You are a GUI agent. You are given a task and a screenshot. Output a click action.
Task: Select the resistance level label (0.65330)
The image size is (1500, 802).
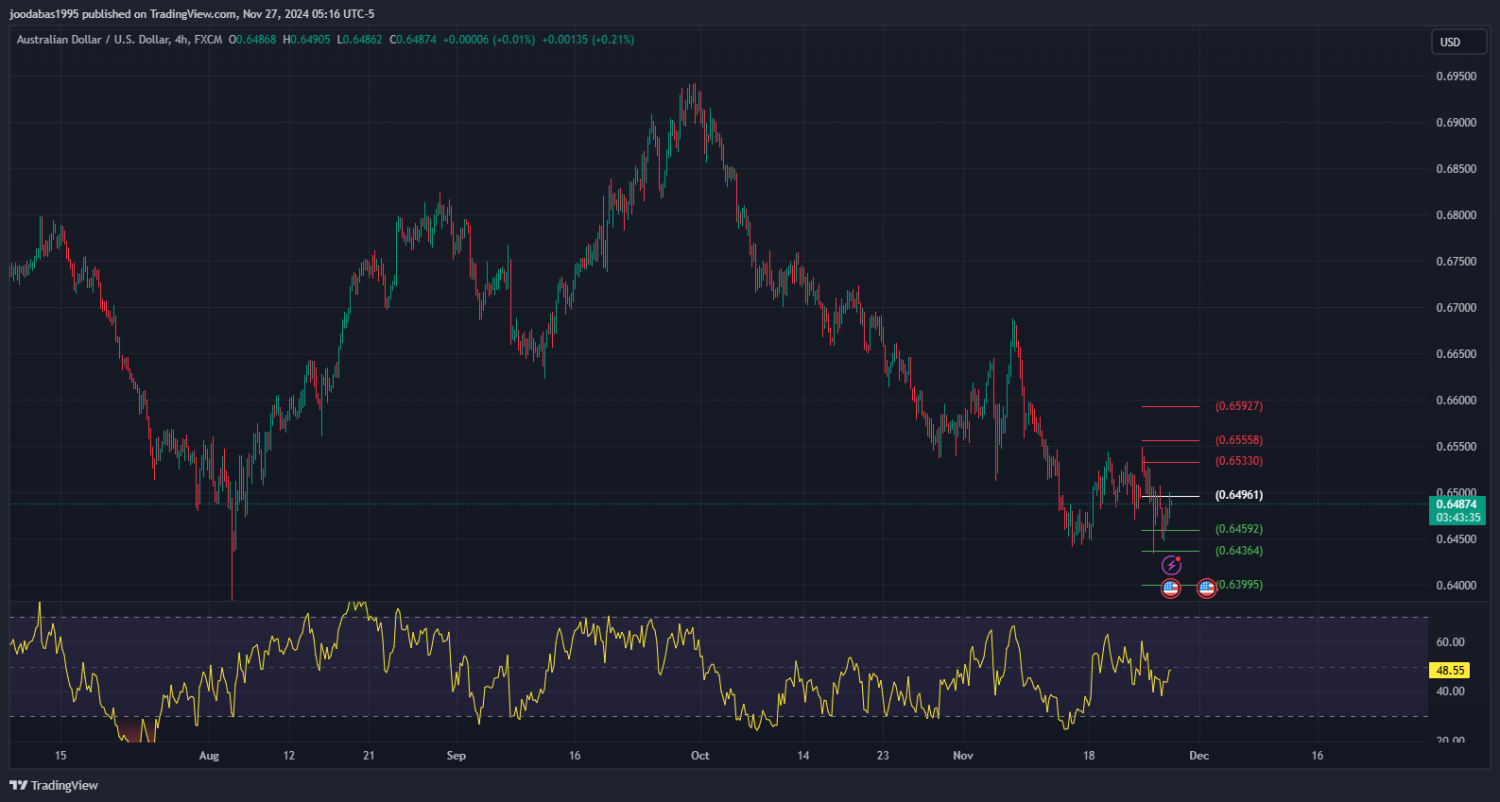(1239, 462)
